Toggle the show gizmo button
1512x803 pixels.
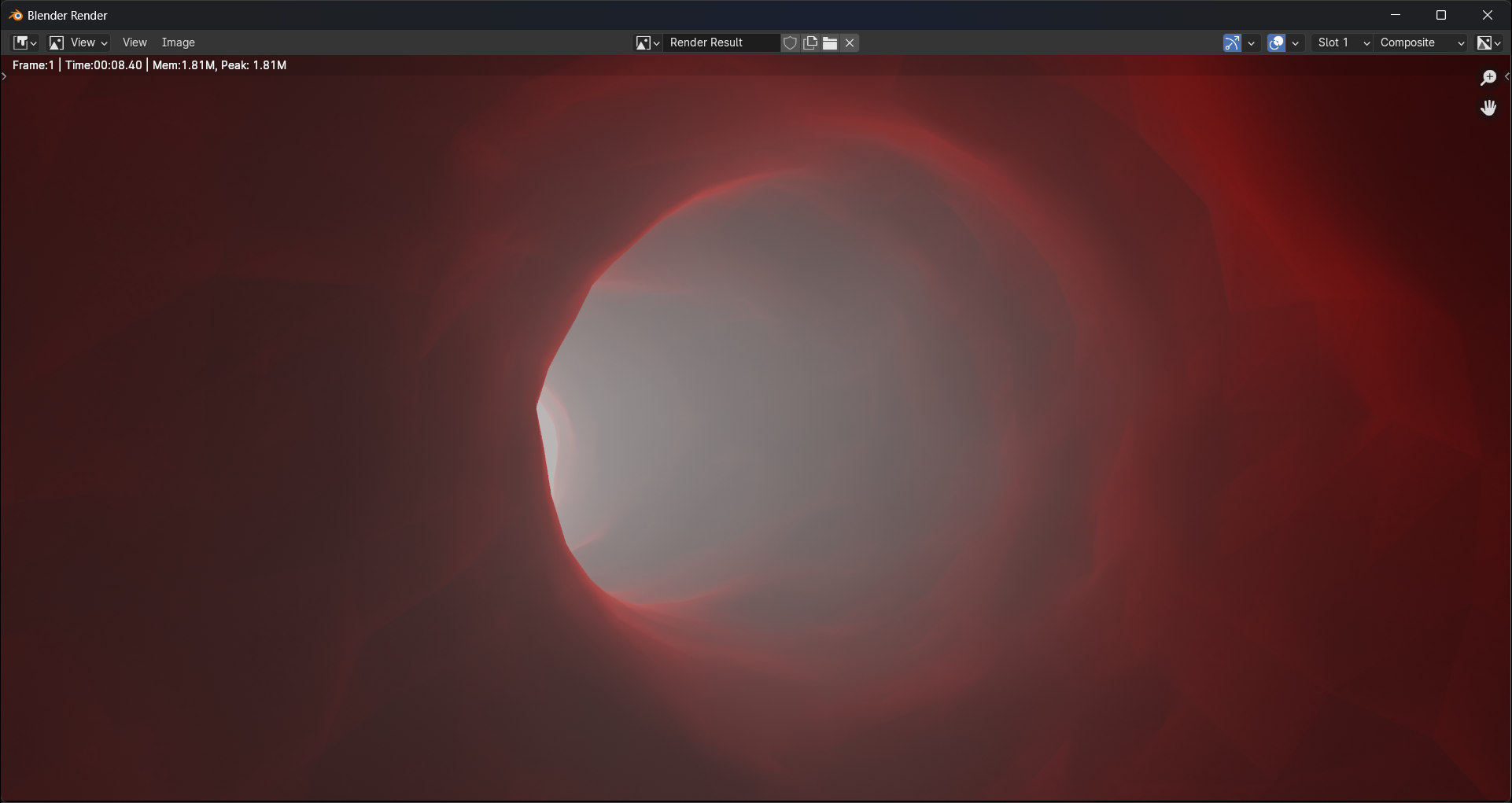point(1232,42)
